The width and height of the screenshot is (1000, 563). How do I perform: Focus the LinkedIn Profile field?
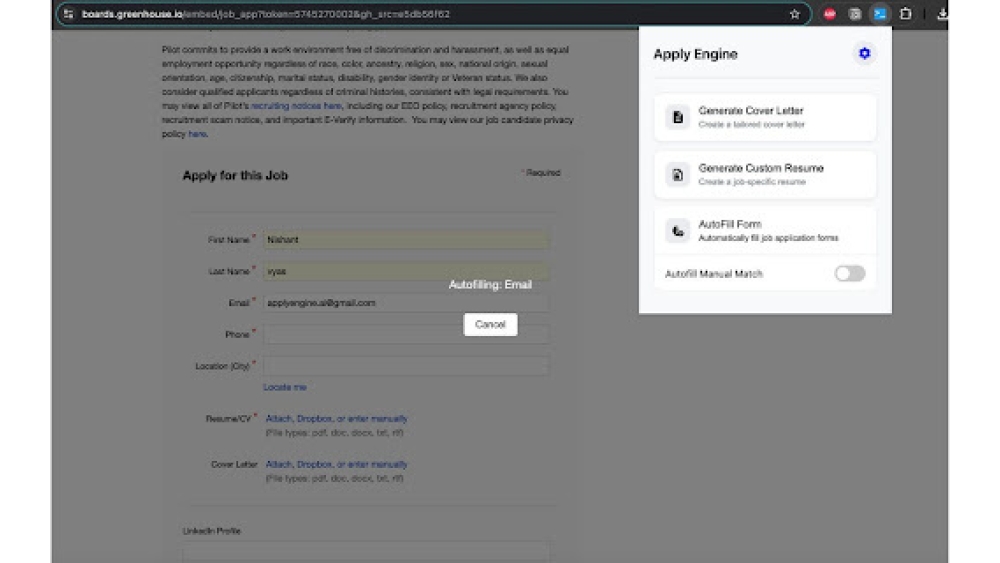366,552
